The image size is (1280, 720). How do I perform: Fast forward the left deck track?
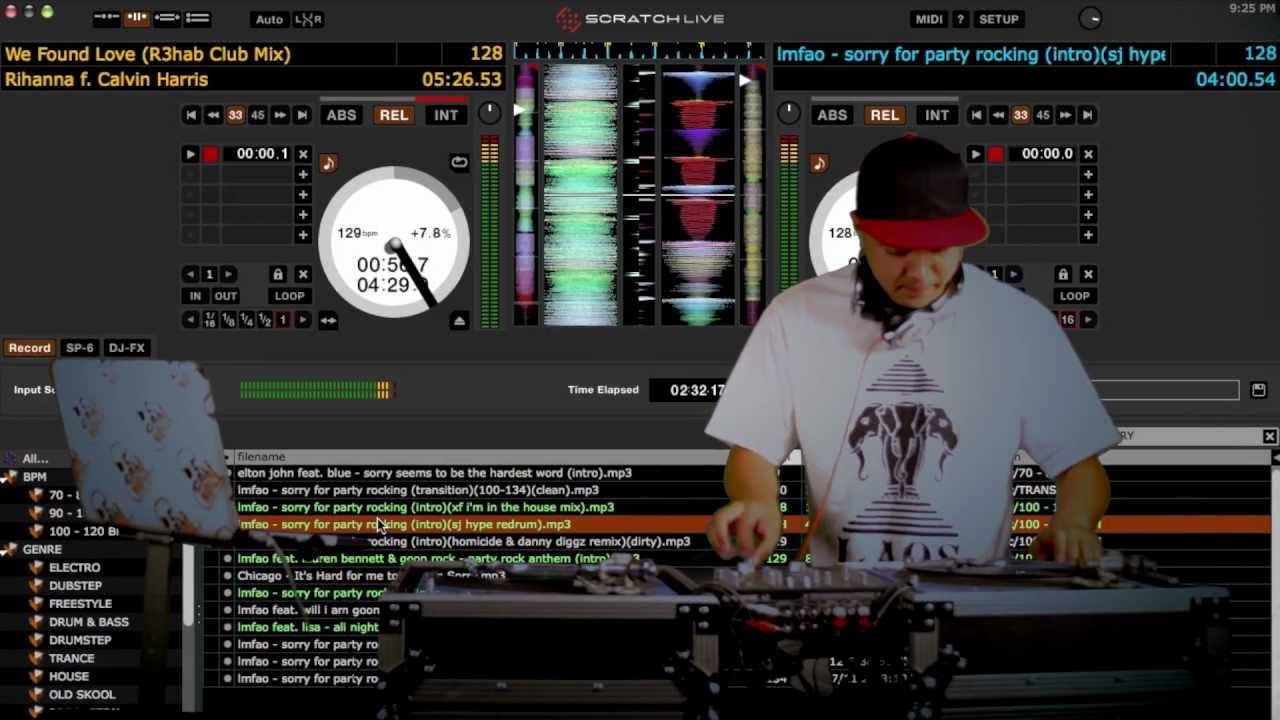pos(280,115)
